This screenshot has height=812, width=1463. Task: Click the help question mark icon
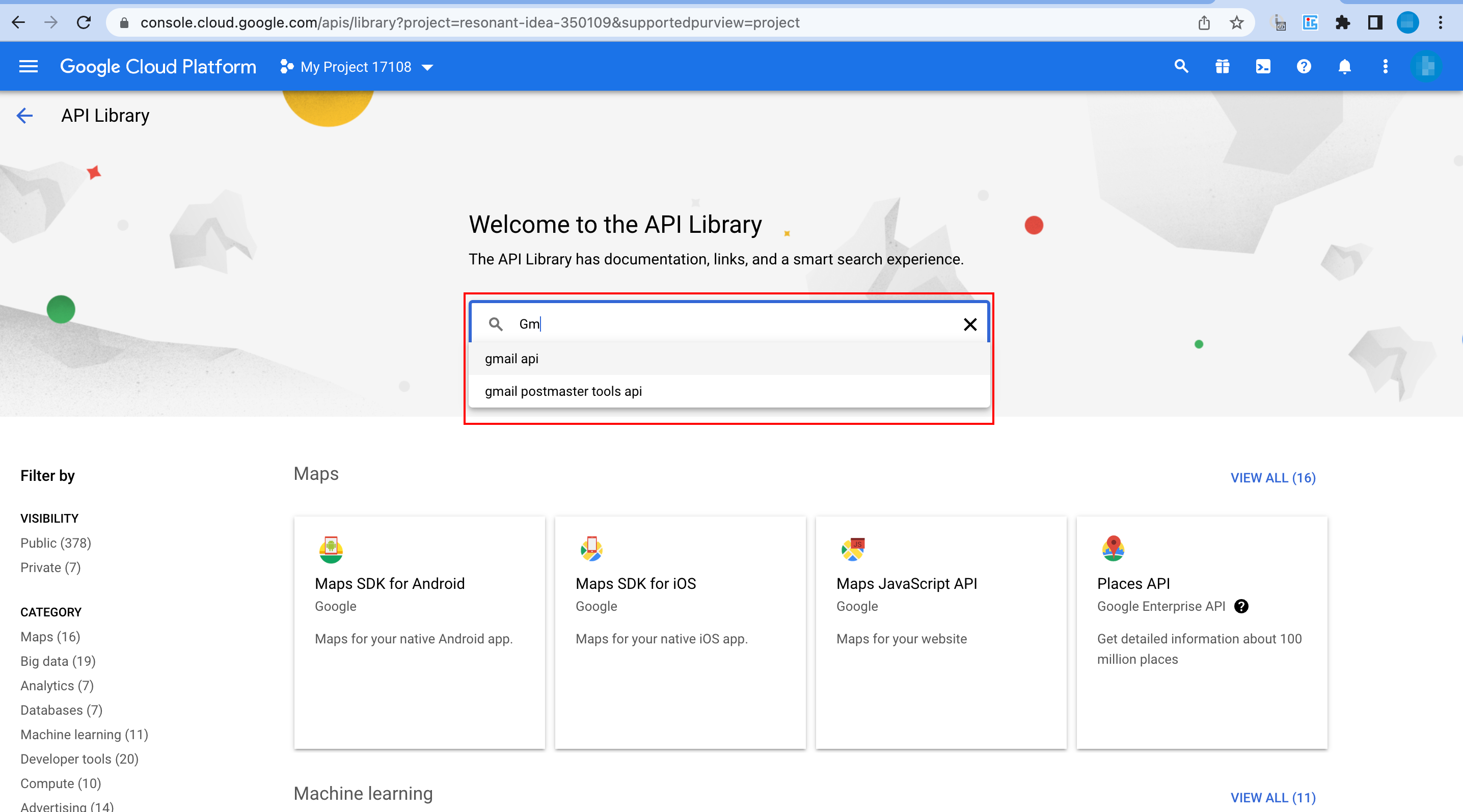tap(1304, 67)
